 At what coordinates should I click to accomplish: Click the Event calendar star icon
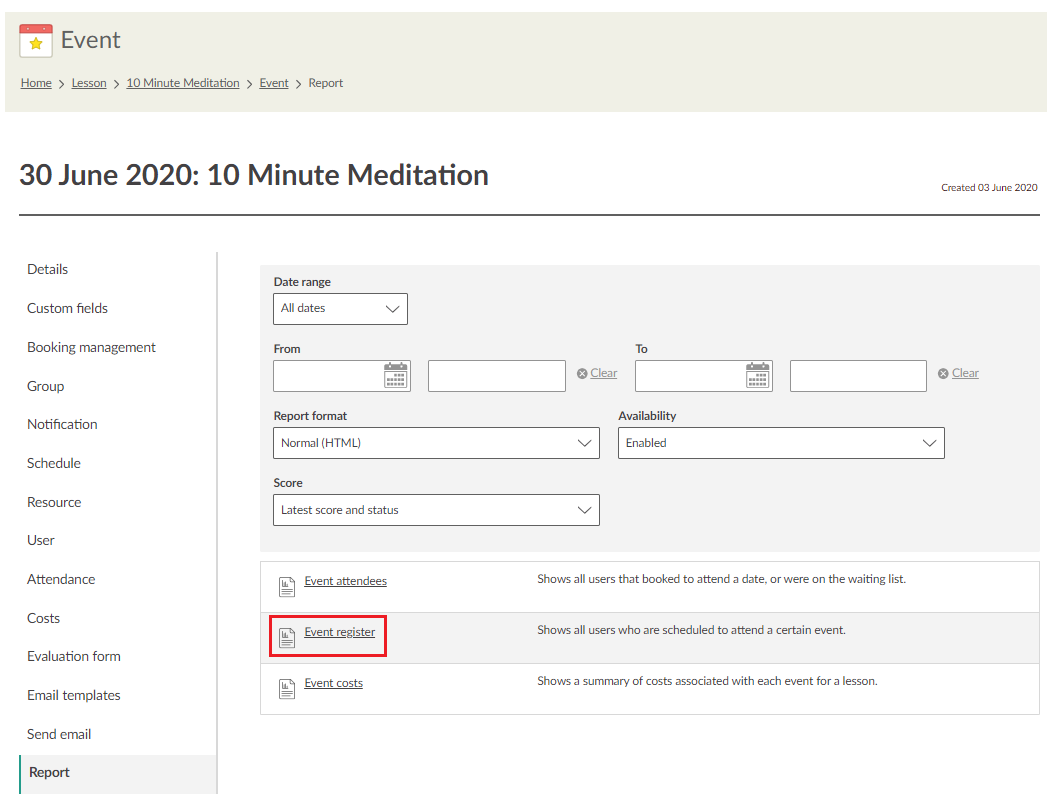(36, 41)
